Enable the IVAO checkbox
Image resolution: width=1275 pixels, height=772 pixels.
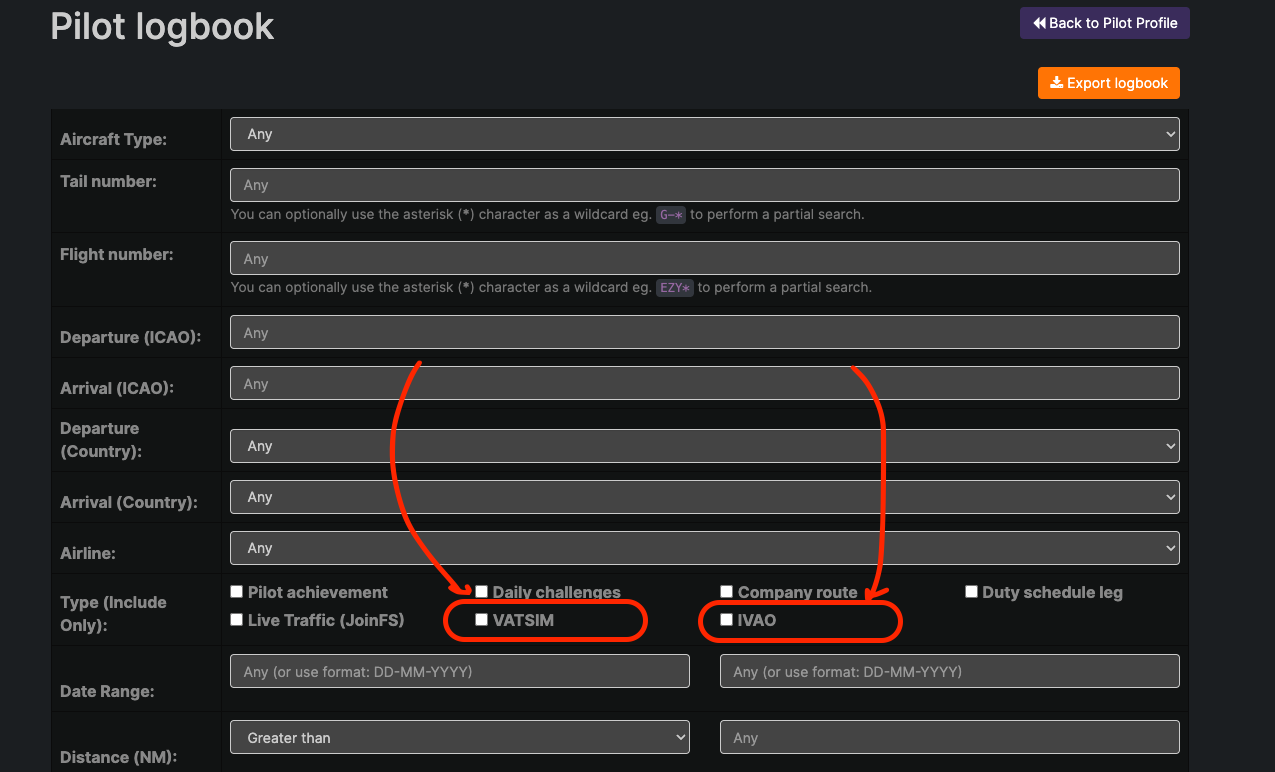726,619
